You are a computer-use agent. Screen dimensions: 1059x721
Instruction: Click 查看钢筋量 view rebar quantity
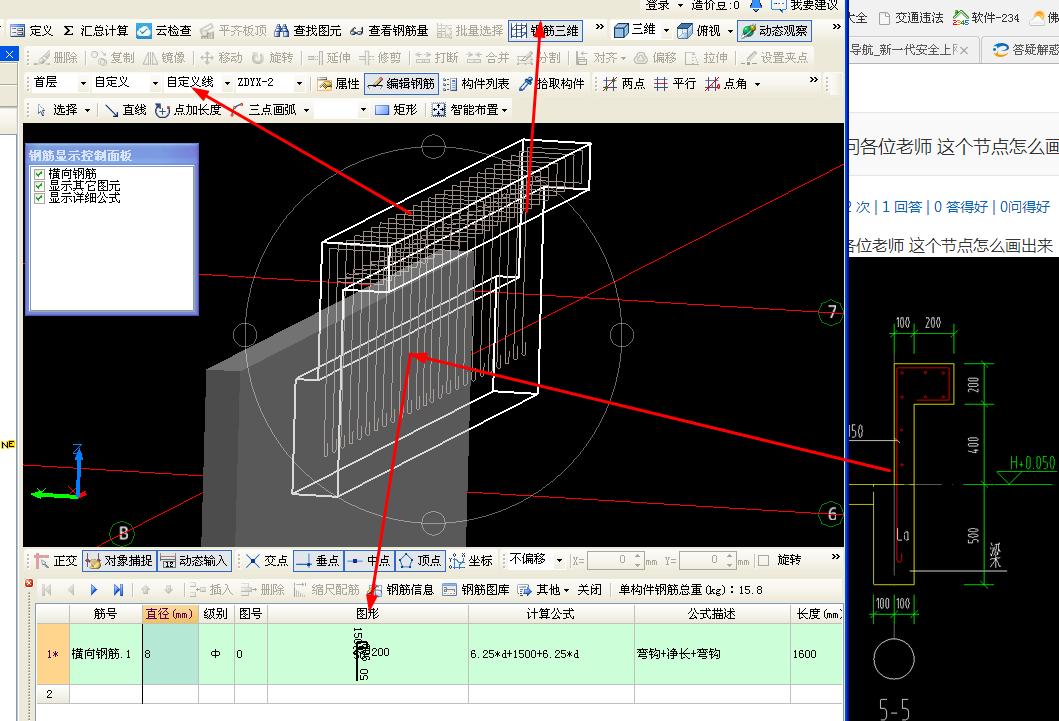[x=389, y=31]
